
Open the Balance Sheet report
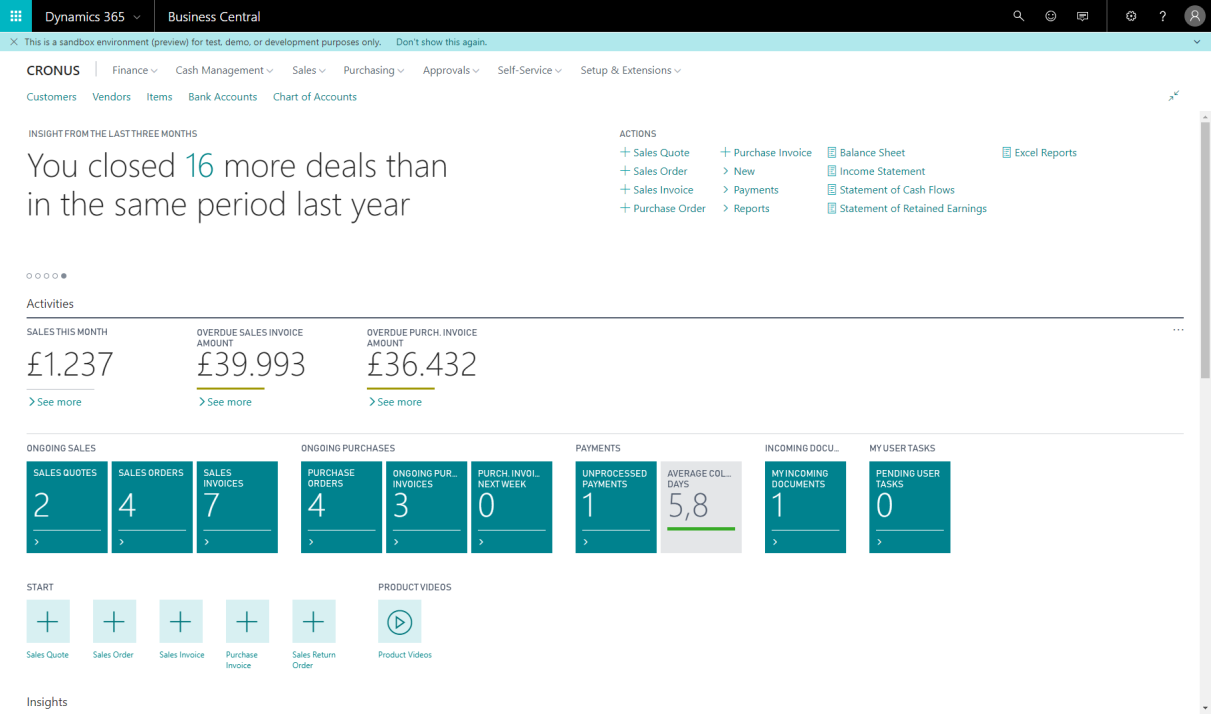pyautogui.click(x=866, y=153)
